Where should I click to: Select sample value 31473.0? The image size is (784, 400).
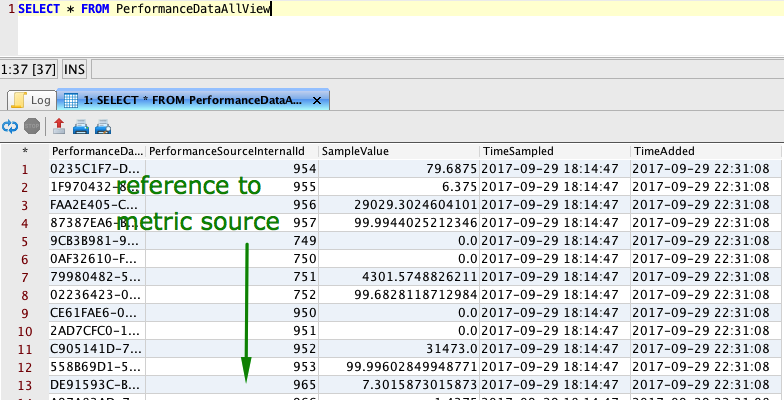coord(399,349)
